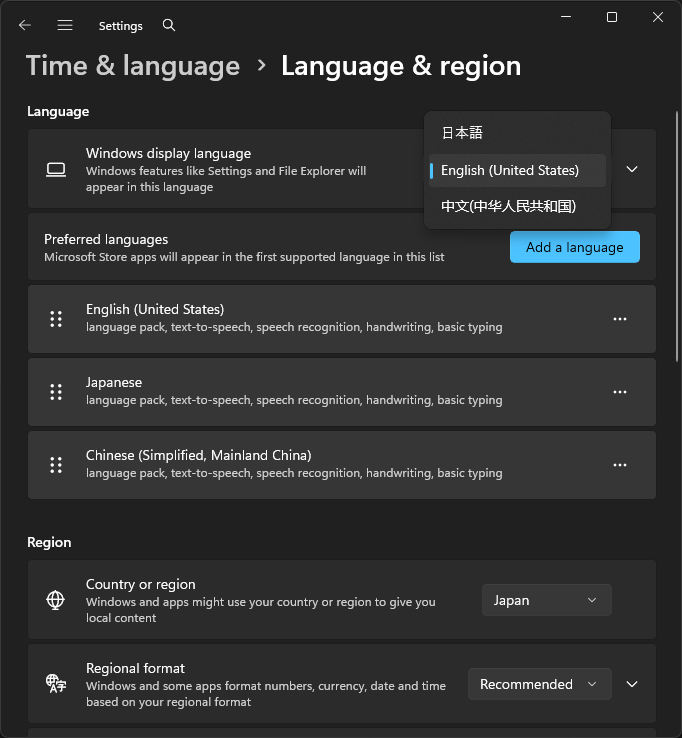Screen dimensions: 682x738
Task: Select 日本語 from the display language list
Action: point(517,133)
